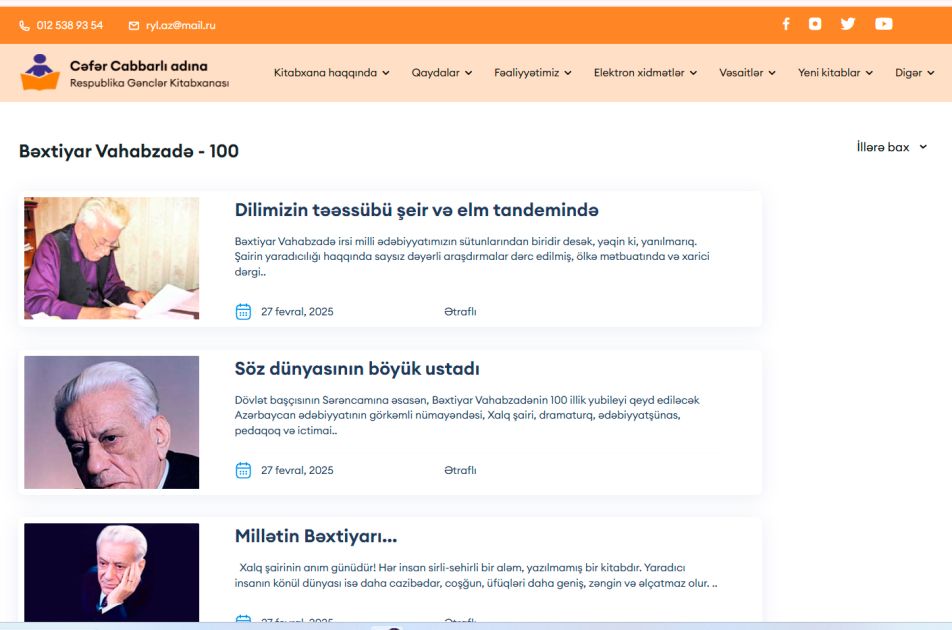The height and width of the screenshot is (630, 952).
Task: Open thumbnail of Millətin Bəxtiyarı article
Action: (x=112, y=572)
